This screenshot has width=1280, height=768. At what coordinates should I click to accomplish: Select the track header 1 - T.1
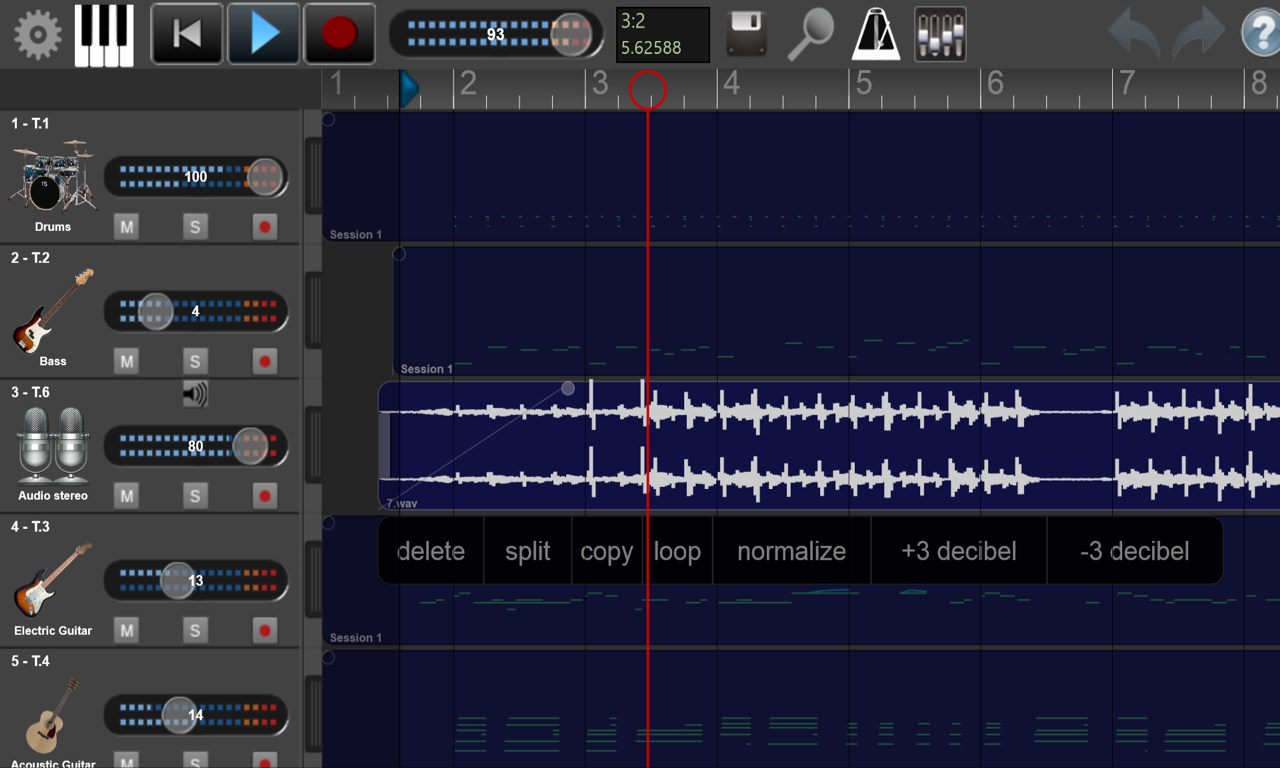click(30, 124)
